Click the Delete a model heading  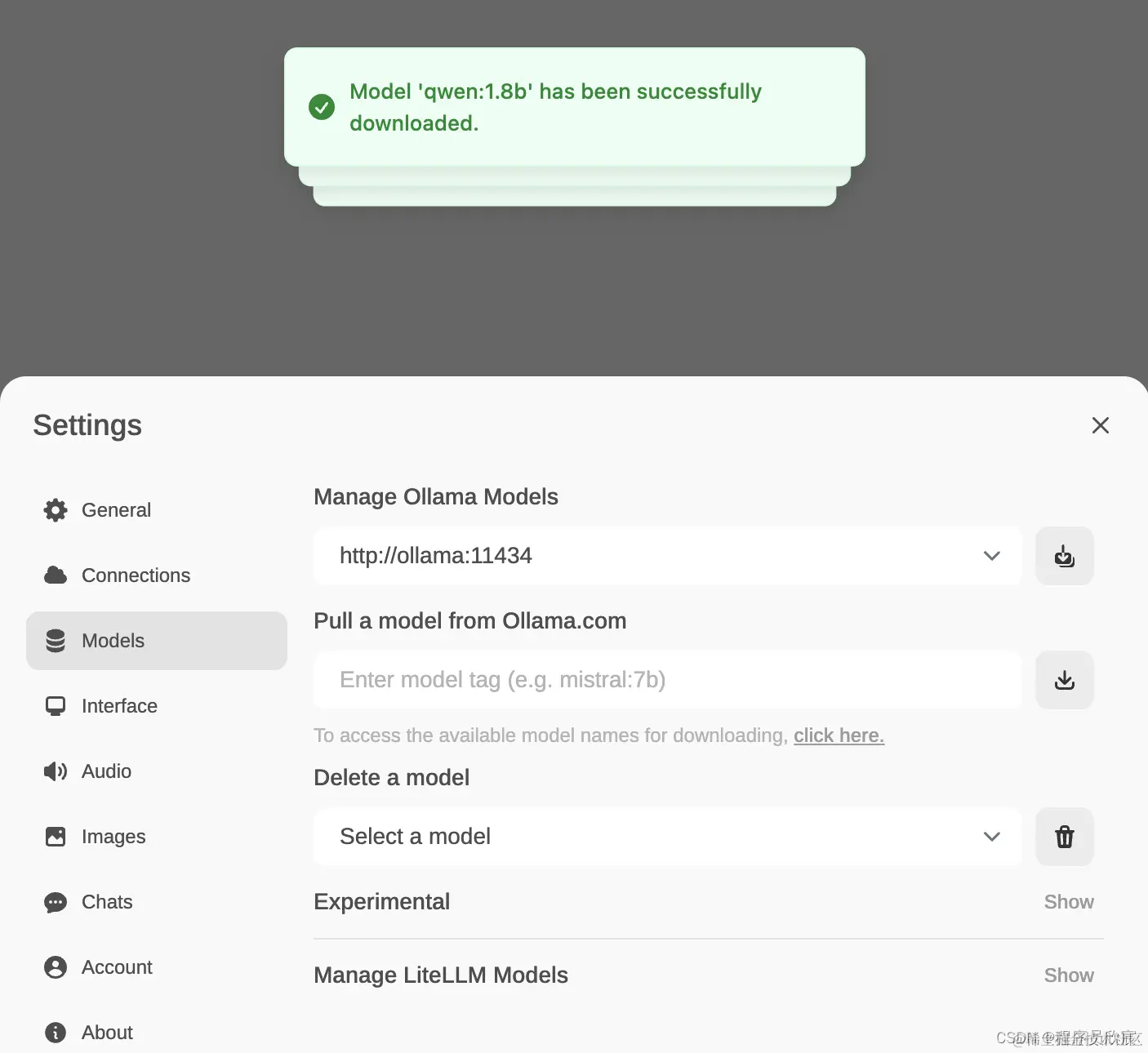(x=392, y=778)
